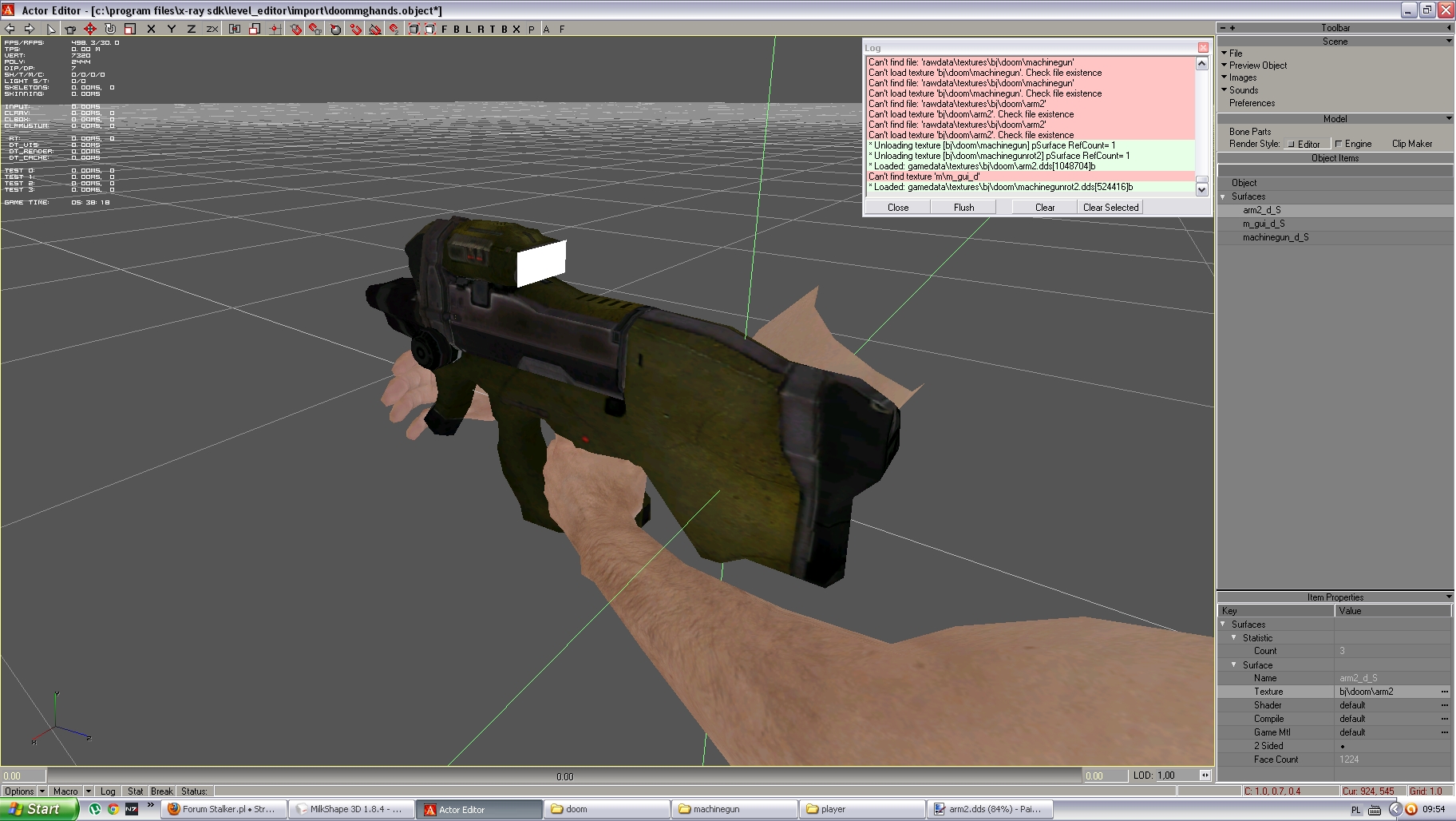Click the X view reset icon
1456x821 pixels.
tap(516, 29)
